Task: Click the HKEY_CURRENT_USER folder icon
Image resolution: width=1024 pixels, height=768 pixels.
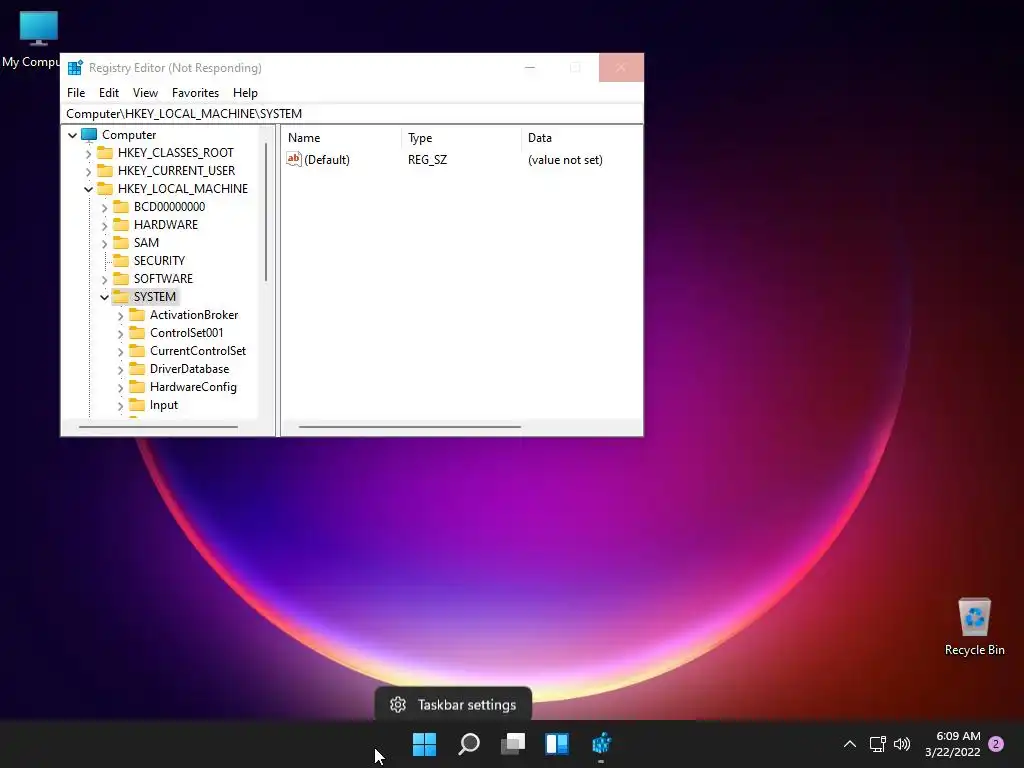Action: [104, 171]
